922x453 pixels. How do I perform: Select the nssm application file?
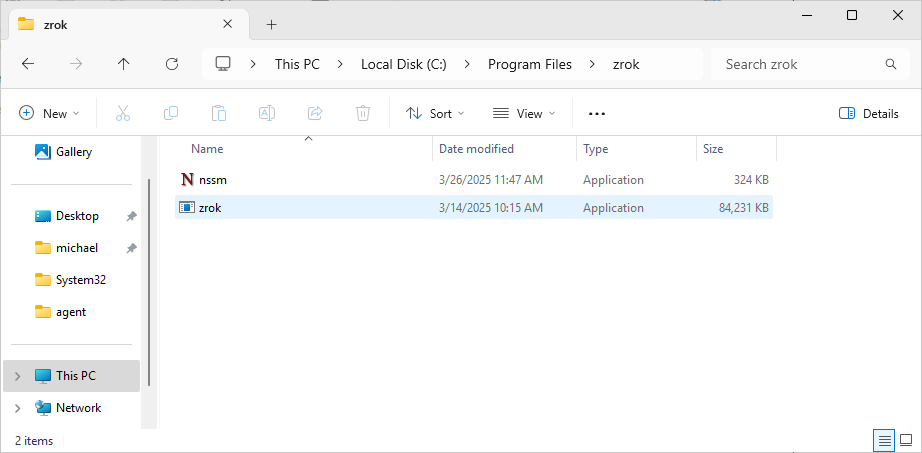(215, 180)
